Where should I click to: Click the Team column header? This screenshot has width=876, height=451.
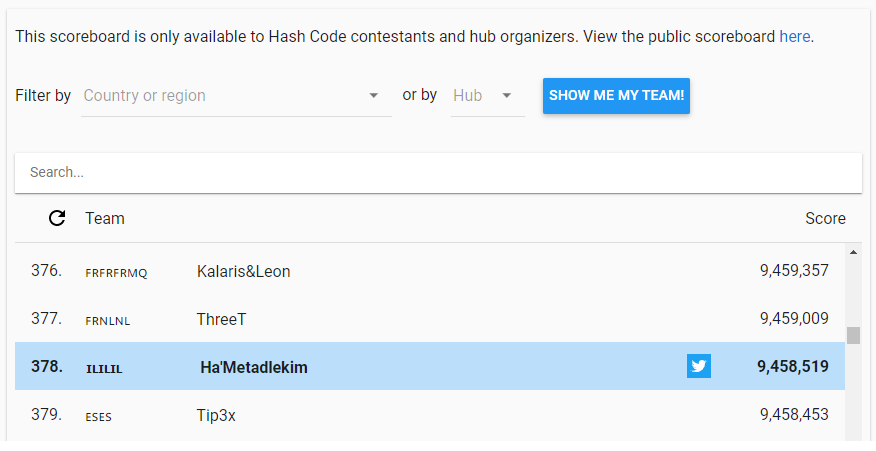coord(105,219)
